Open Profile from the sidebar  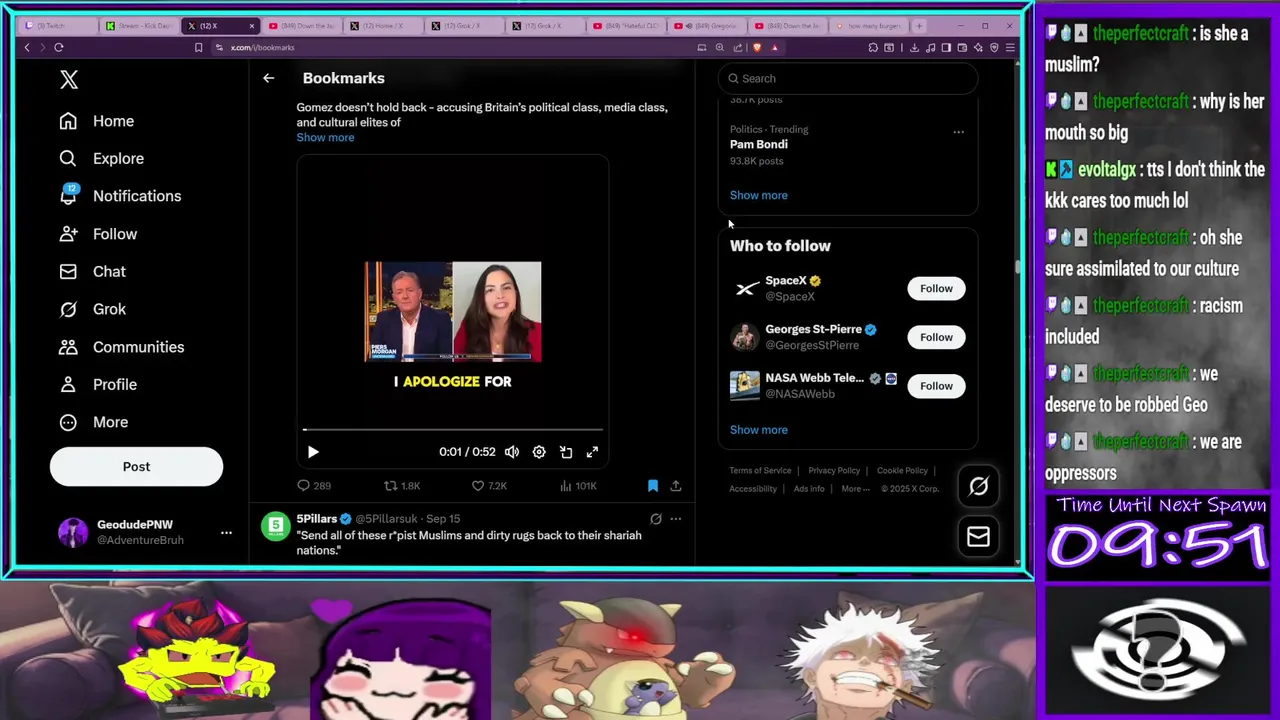(98, 384)
